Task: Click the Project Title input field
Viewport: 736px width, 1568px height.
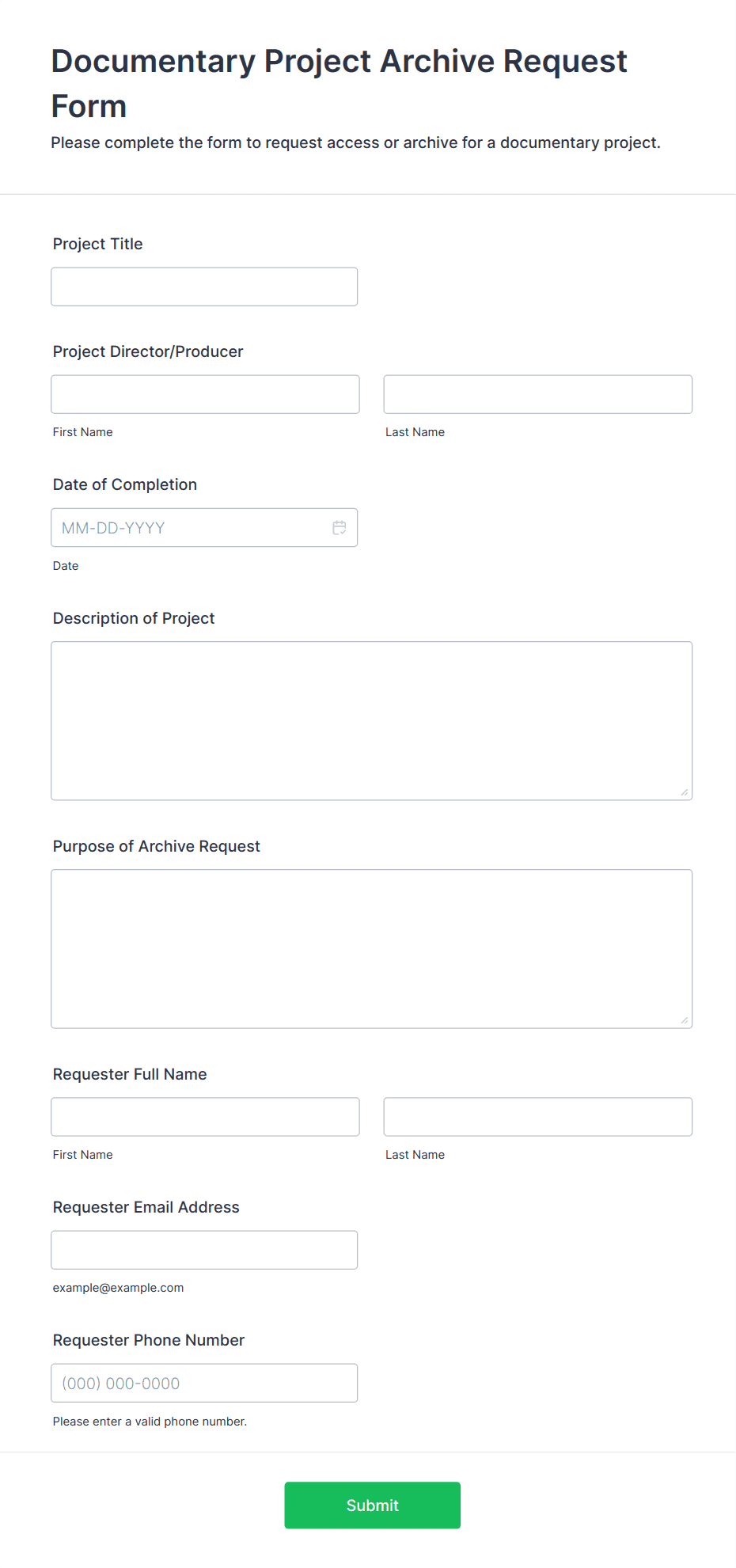Action: (204, 287)
